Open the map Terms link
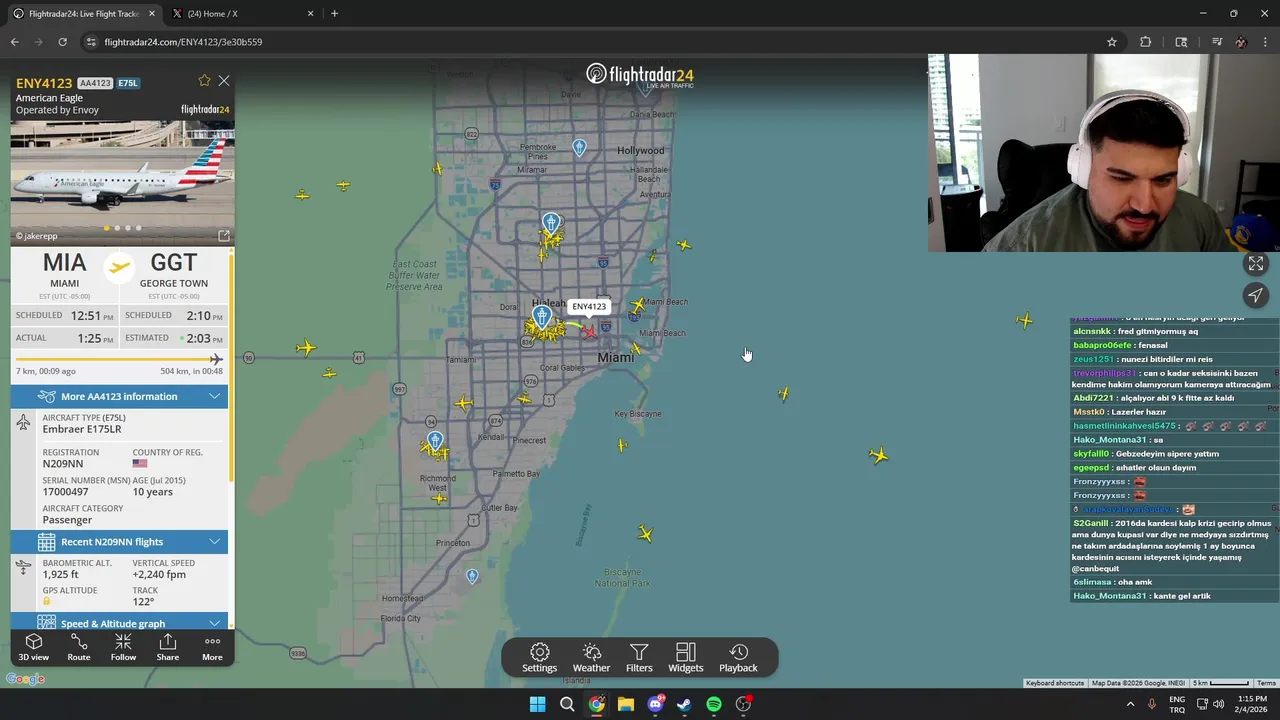The image size is (1280, 720). 1266,683
